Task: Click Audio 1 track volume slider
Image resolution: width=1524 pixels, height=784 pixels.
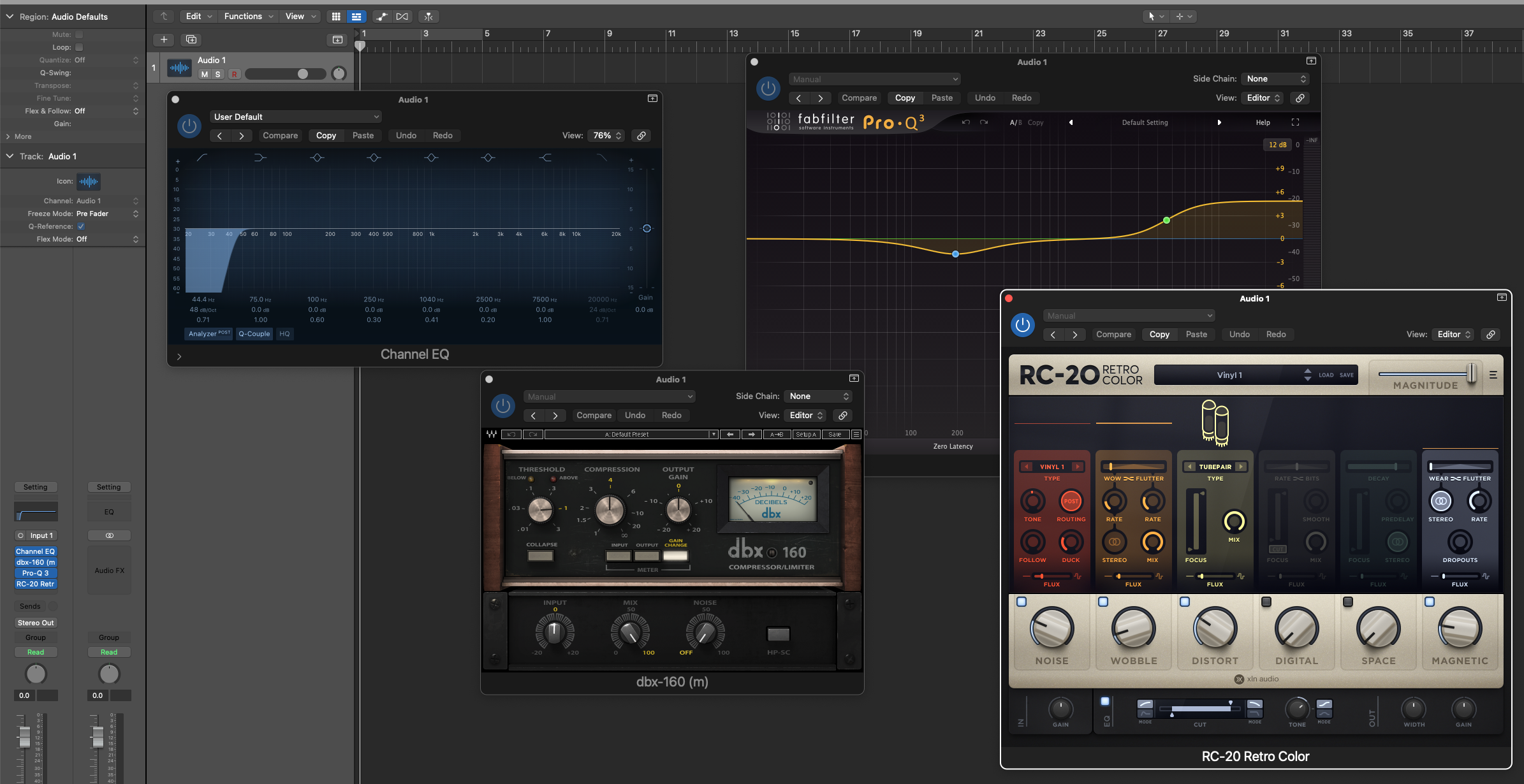Action: click(x=286, y=74)
